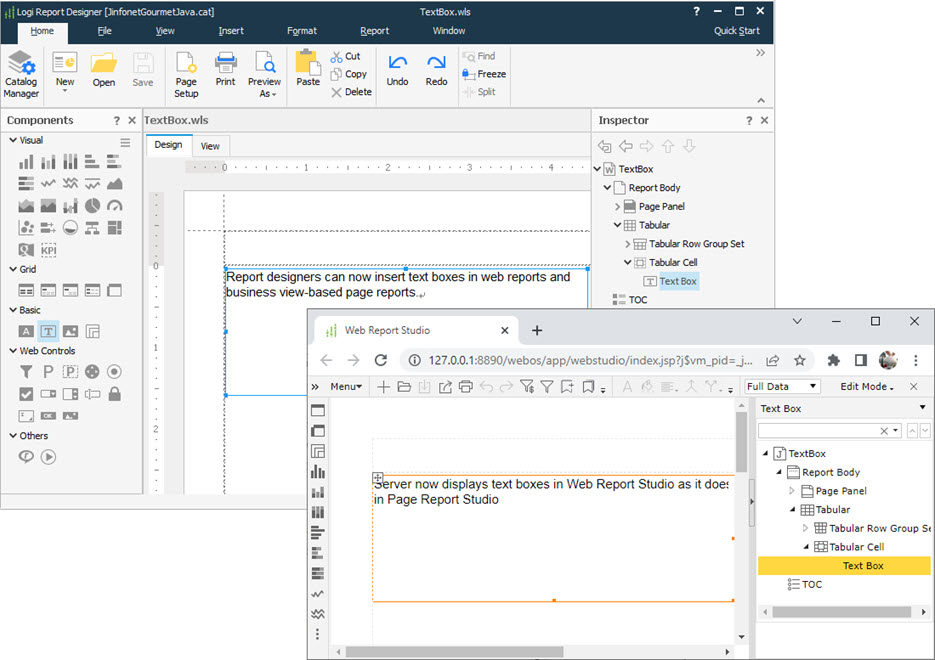Viewport: 935px width, 660px height.
Task: Select the Filter web control
Action: point(26,371)
